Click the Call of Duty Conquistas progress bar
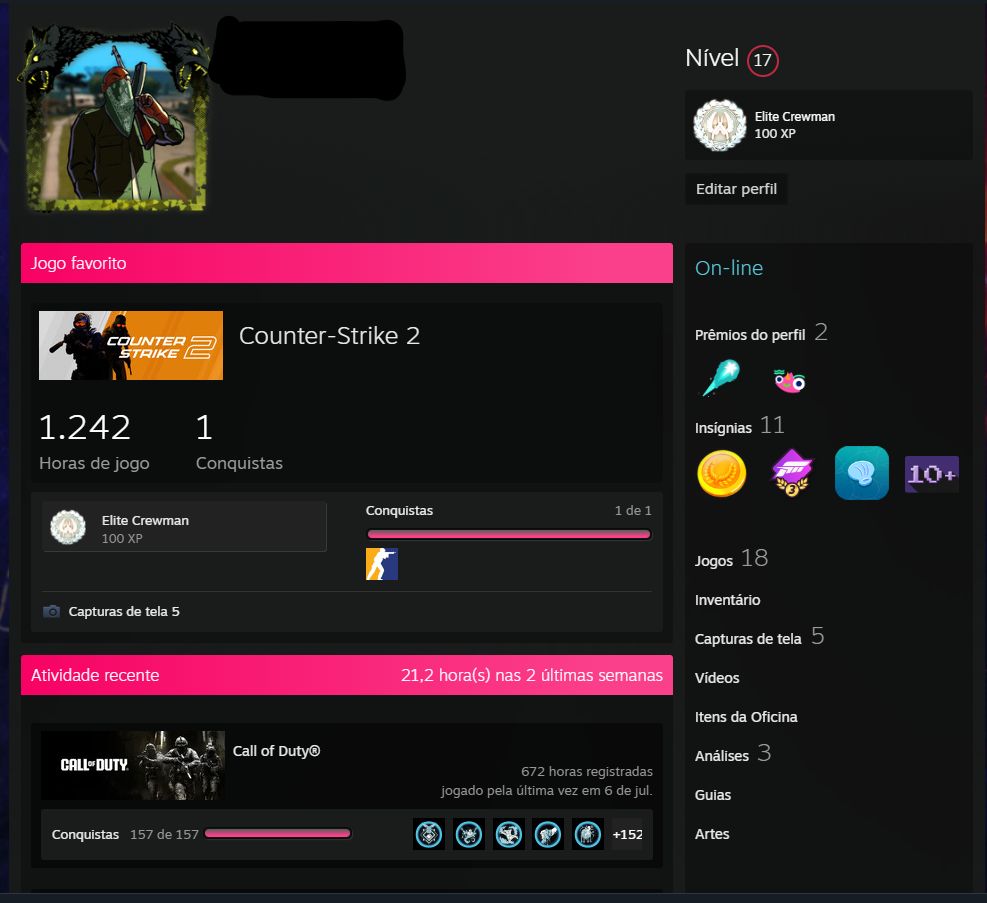Screen dimensions: 987x903 click(278, 834)
